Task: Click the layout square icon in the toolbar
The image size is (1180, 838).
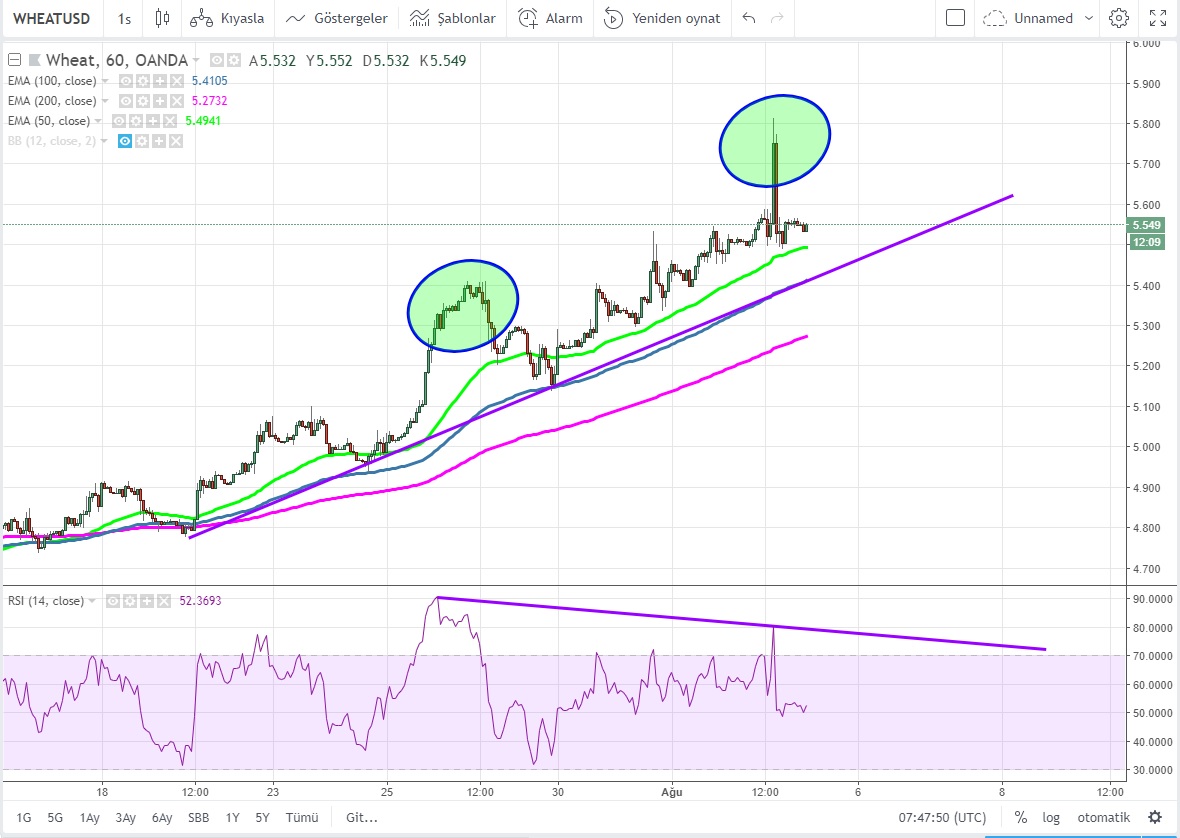Action: click(x=955, y=18)
